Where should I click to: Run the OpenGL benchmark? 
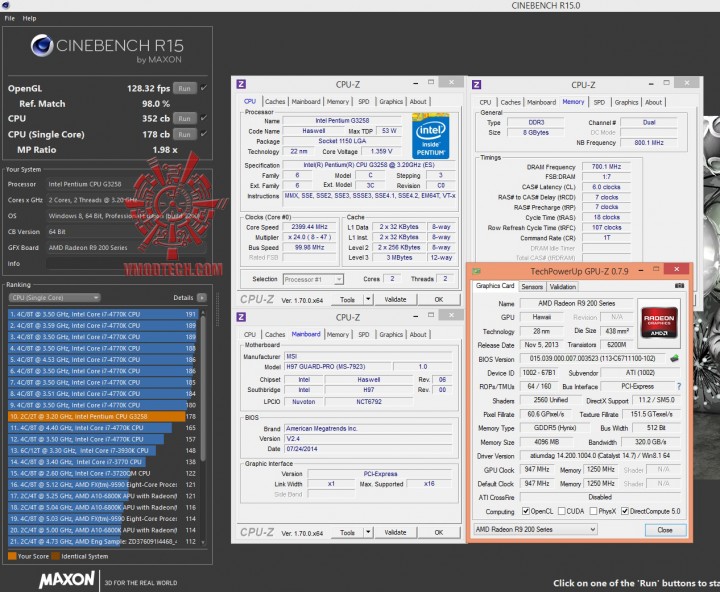[x=185, y=88]
